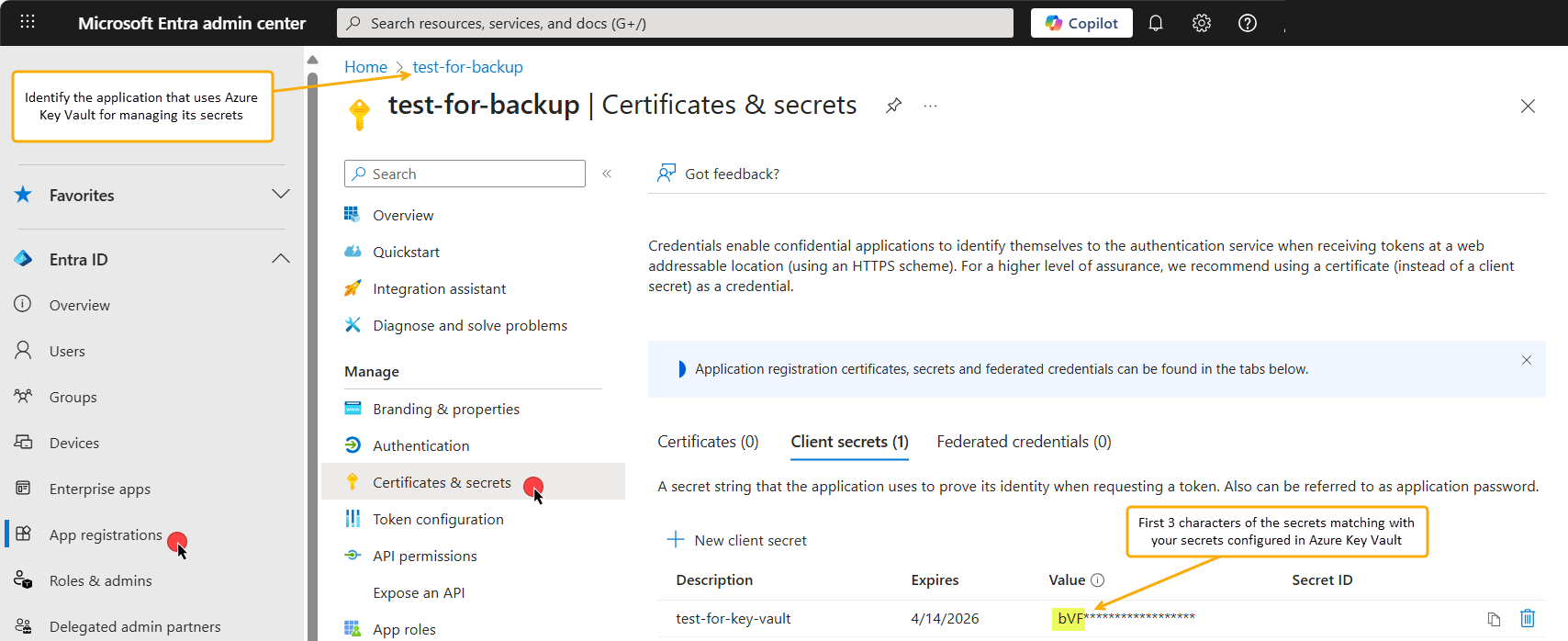This screenshot has height=641, width=1568.
Task: Open the portal waffle menu icon
Action: tap(28, 22)
